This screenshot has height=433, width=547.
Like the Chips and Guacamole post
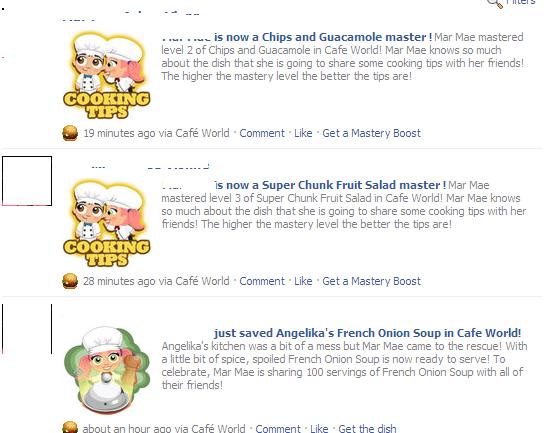tap(303, 133)
